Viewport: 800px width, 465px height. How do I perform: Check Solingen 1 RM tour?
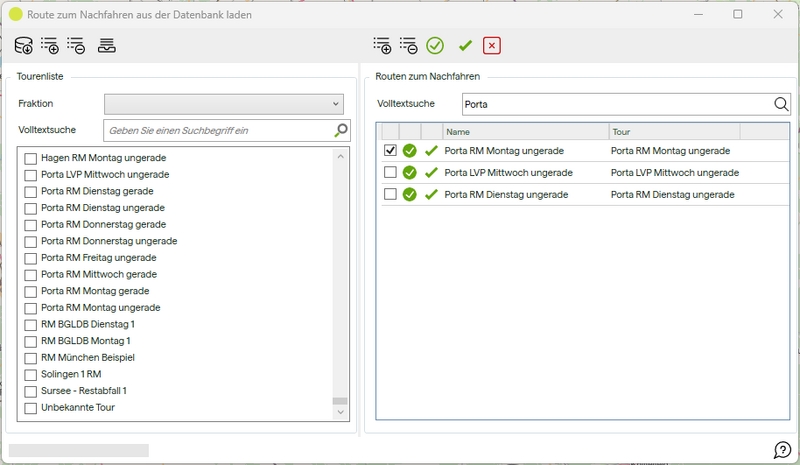[x=31, y=375]
